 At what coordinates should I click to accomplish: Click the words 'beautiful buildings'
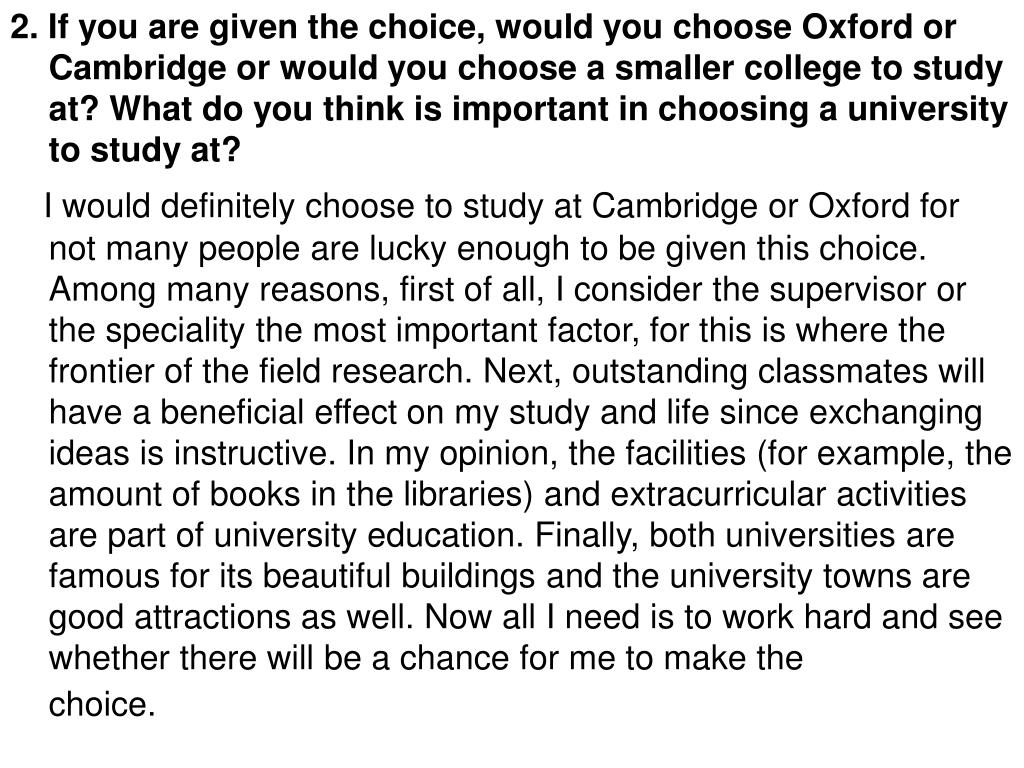400,577
